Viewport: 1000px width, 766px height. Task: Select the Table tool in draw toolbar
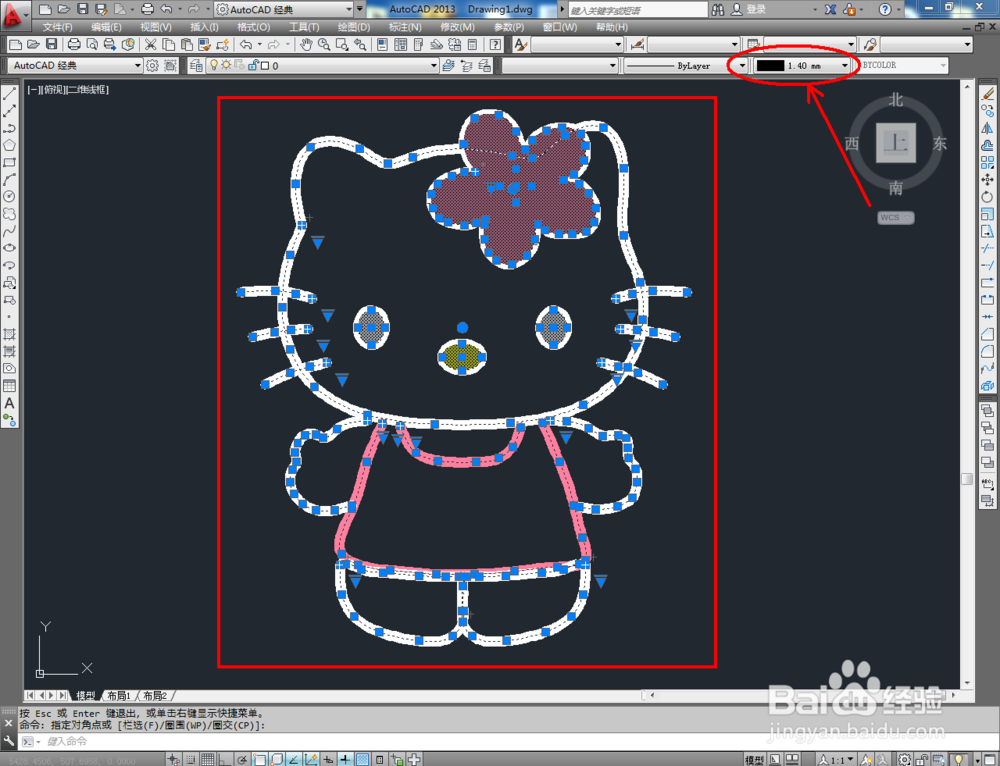pos(9,386)
